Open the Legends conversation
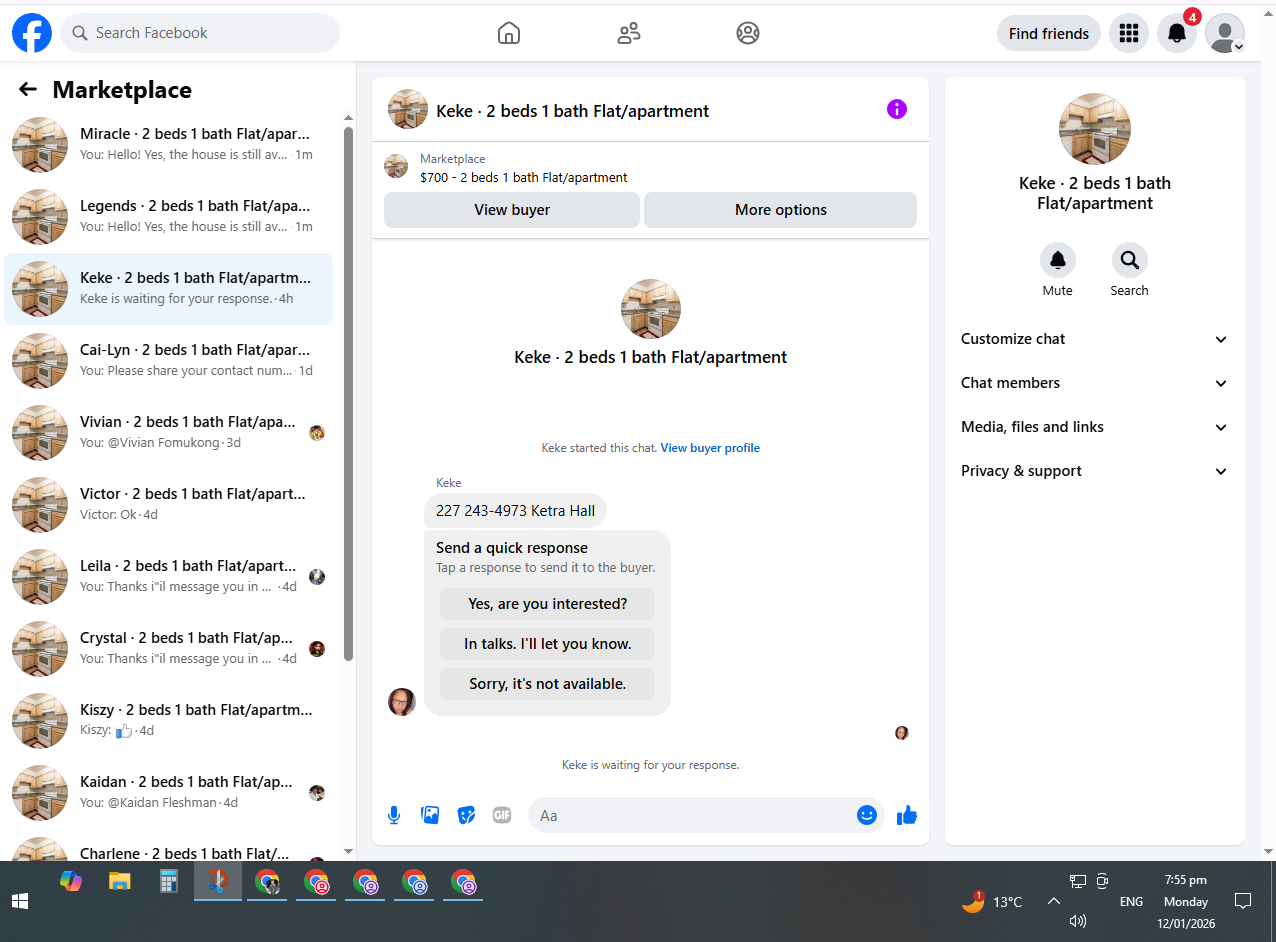Image resolution: width=1276 pixels, height=942 pixels. tap(169, 217)
